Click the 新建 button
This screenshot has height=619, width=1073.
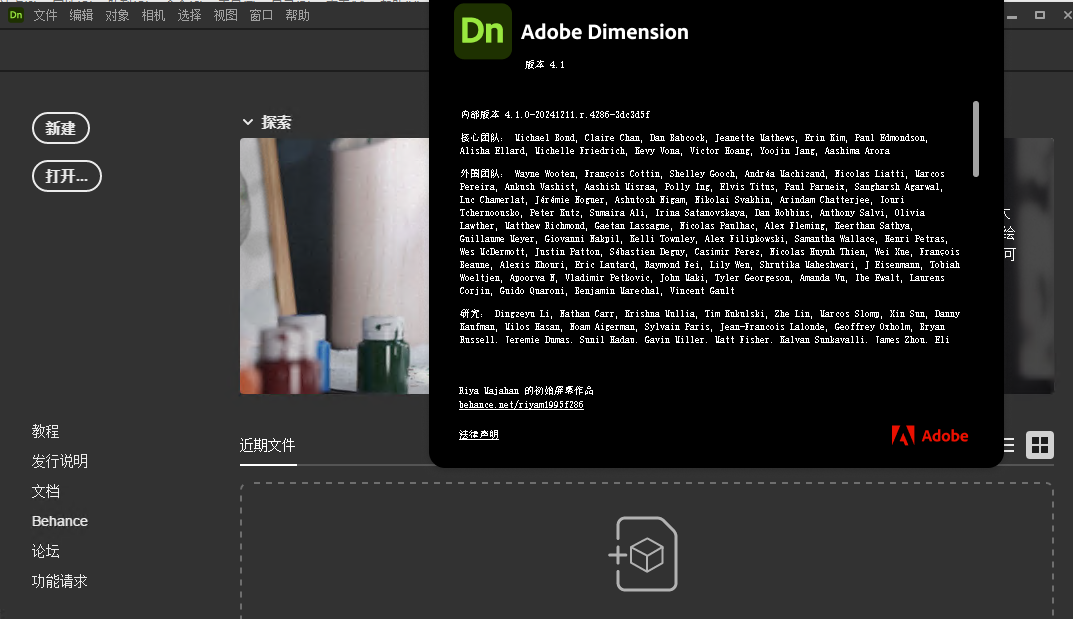tap(61, 128)
